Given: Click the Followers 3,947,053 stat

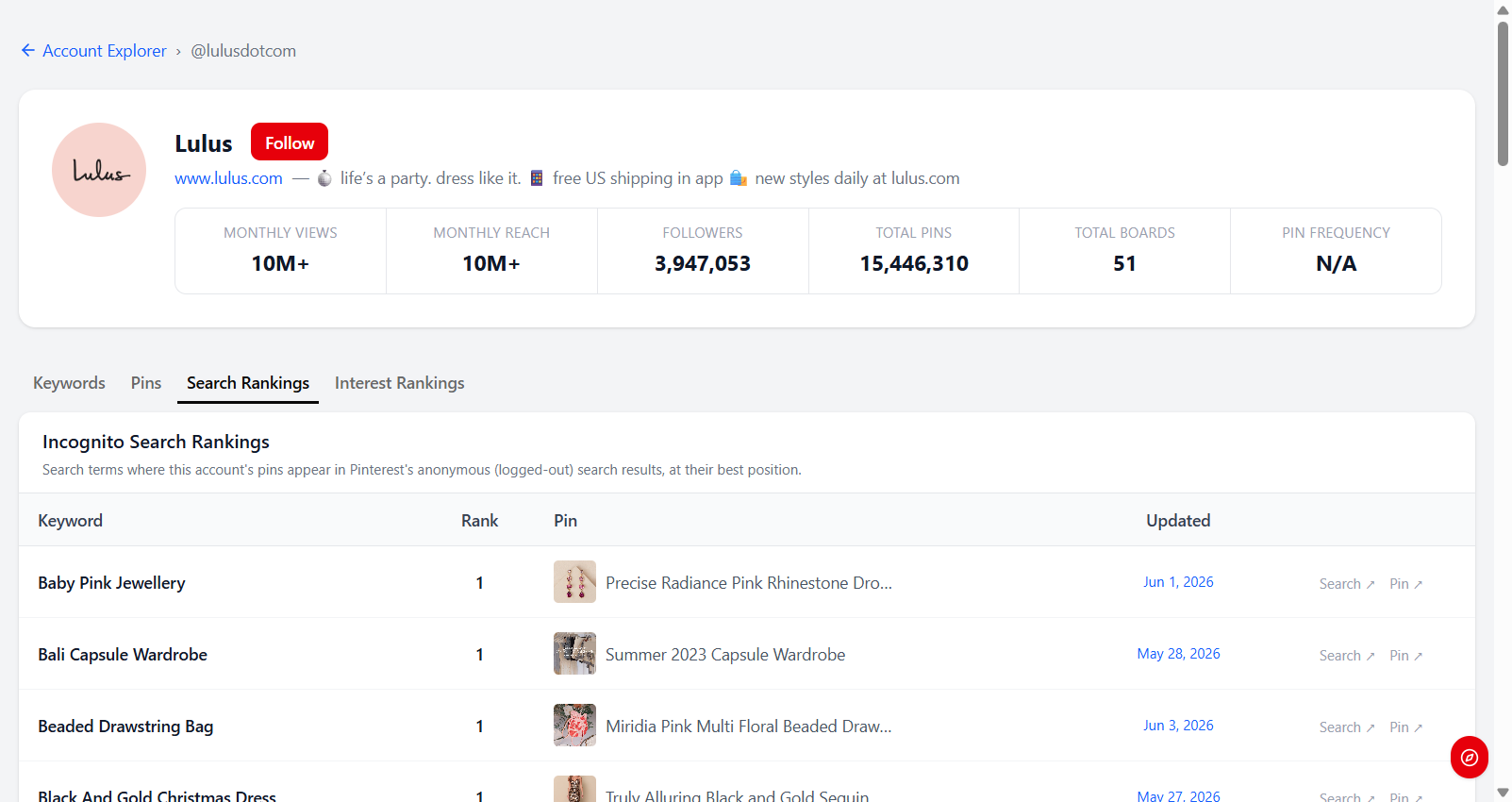Looking at the screenshot, I should pos(703,251).
